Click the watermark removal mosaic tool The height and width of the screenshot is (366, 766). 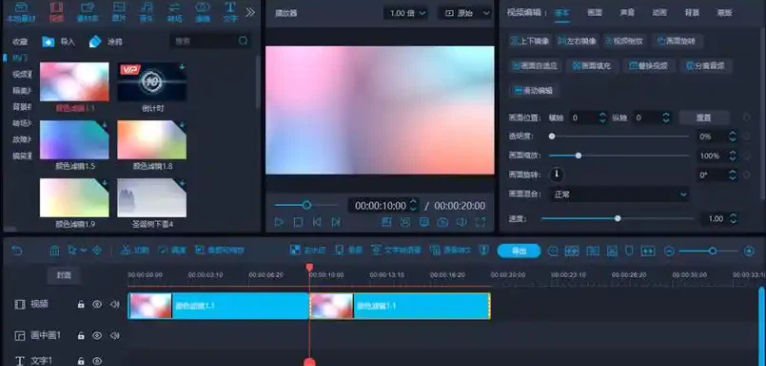[x=307, y=250]
